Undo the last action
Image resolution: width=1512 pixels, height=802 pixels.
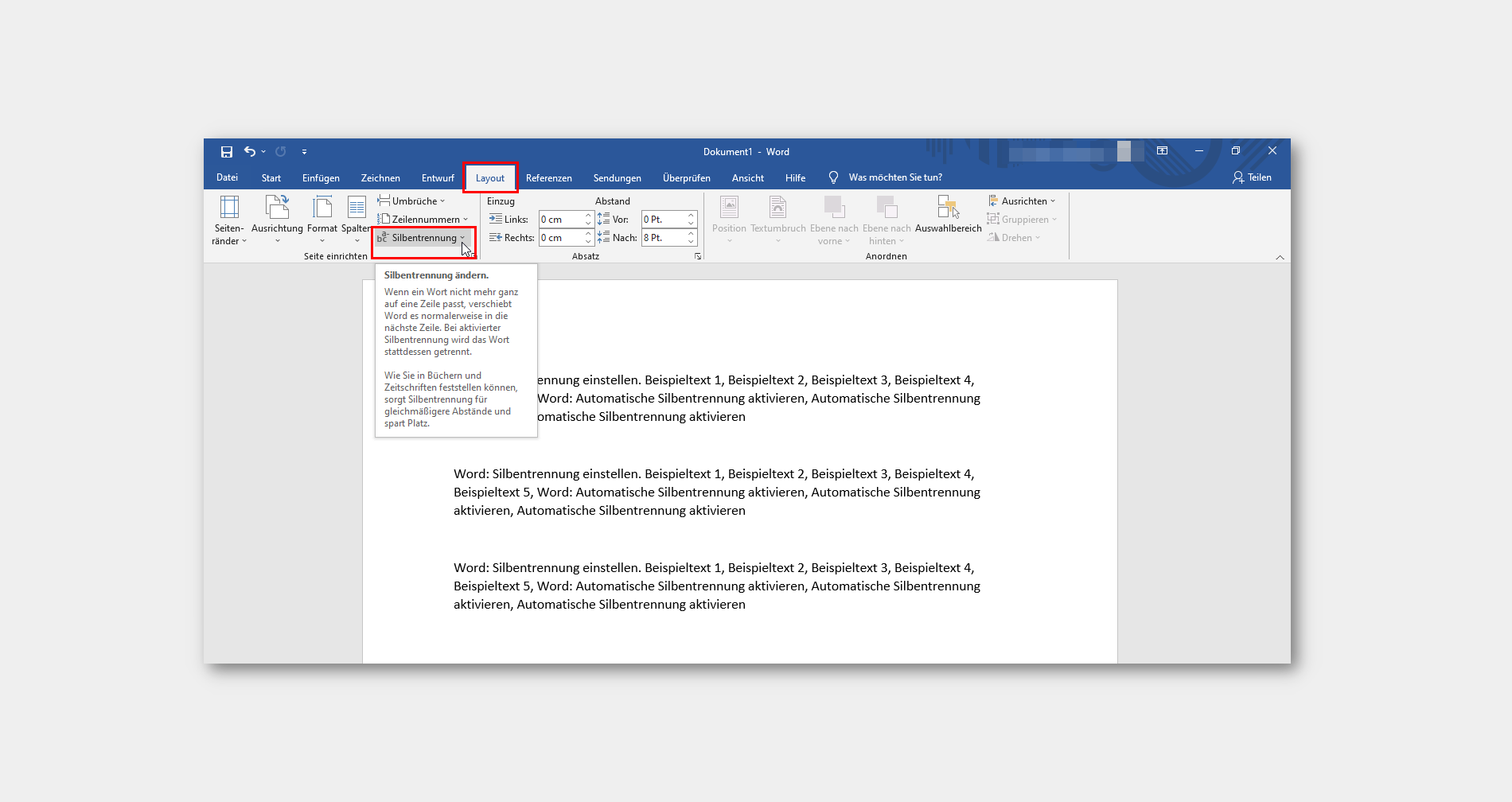click(250, 151)
